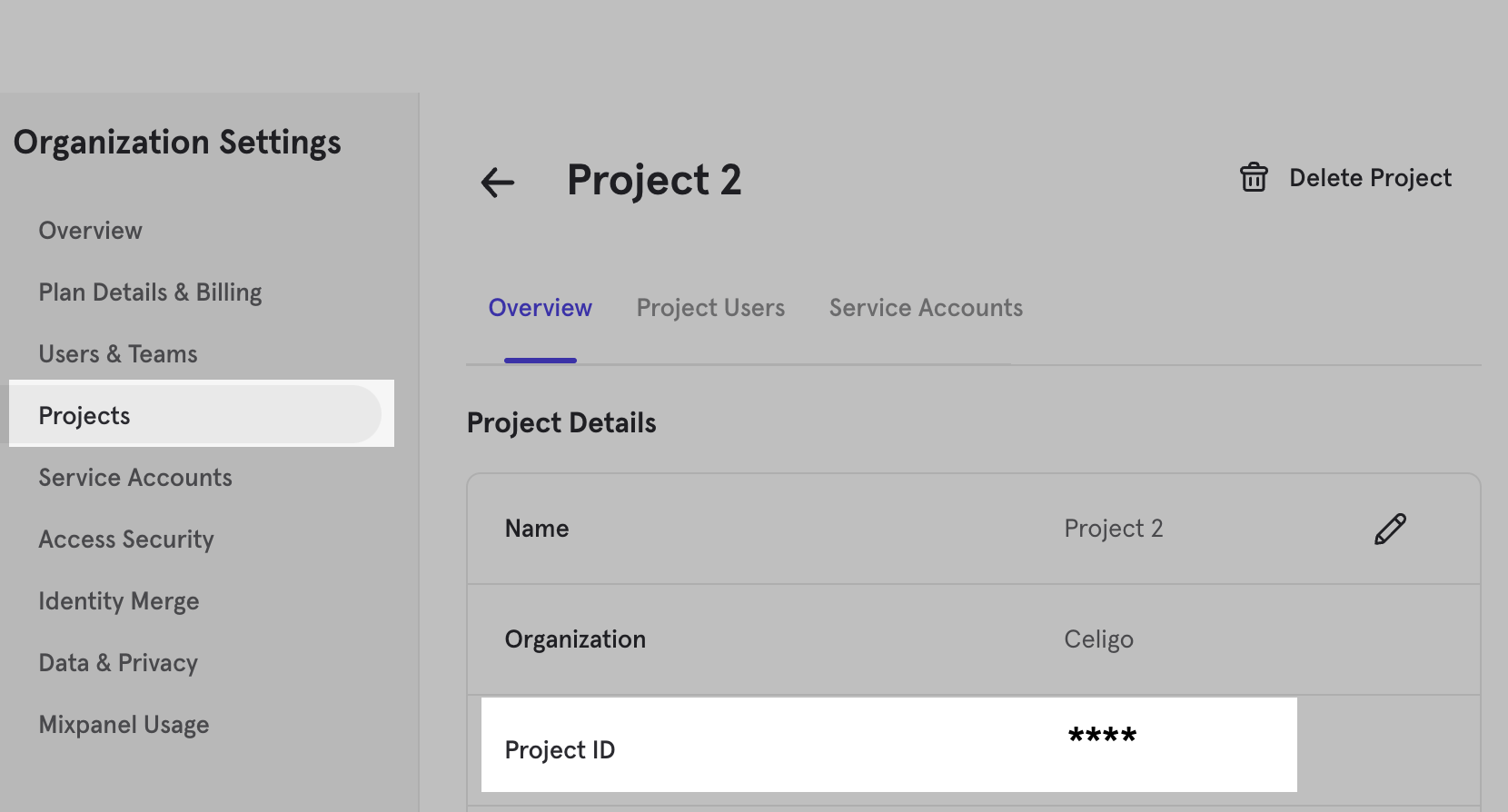Screen dimensions: 1508x812
Task: Click the Celigo organization value
Action: pos(1099,639)
